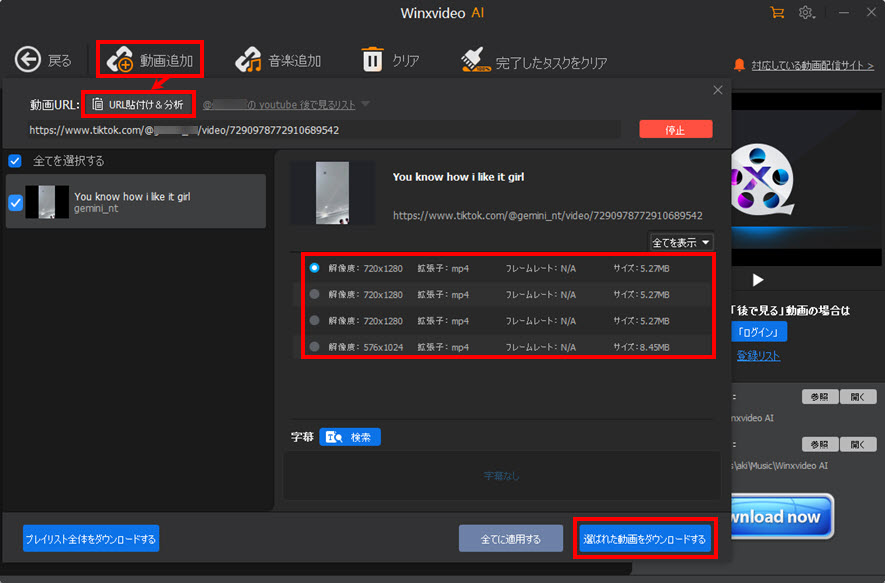This screenshot has width=885, height=583.
Task: Select second 720x1280 mp4 radio option
Action: 314,294
